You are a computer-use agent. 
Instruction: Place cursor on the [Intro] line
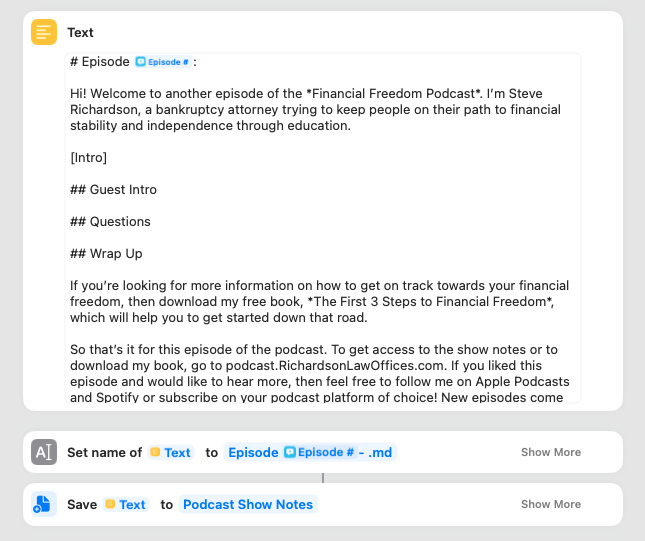(x=88, y=158)
